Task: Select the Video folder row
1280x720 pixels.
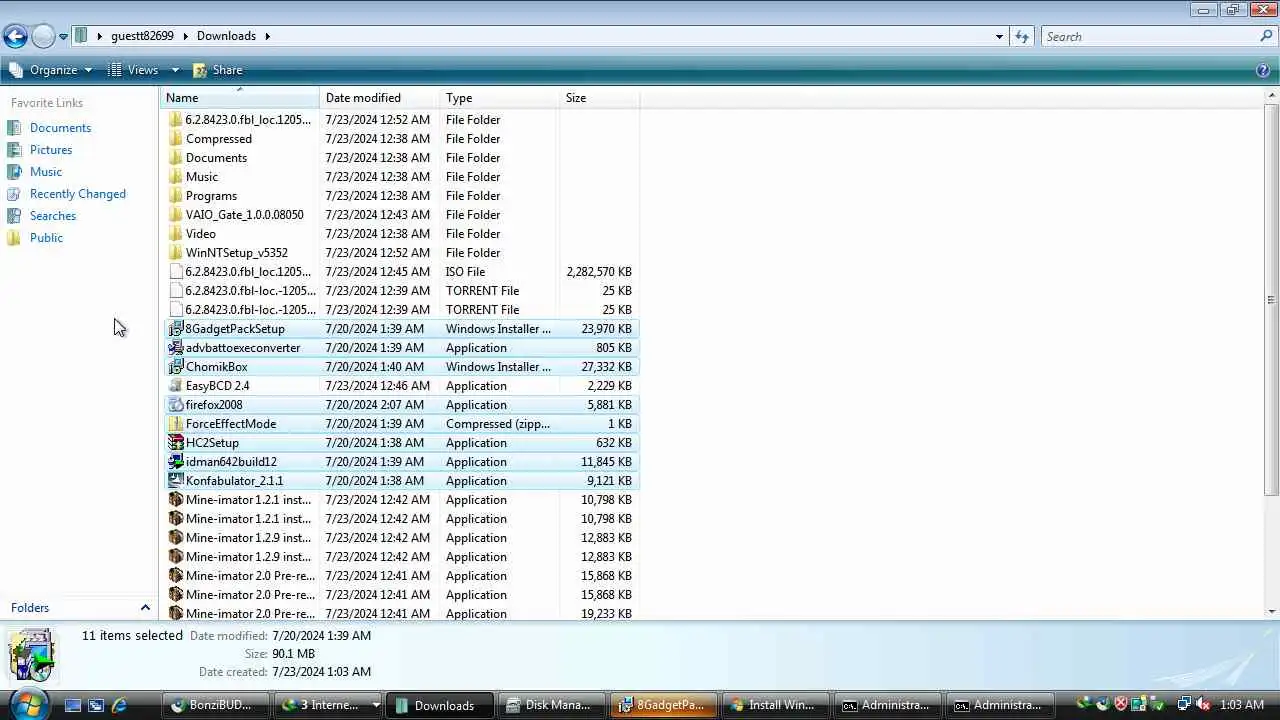Action: (x=400, y=234)
